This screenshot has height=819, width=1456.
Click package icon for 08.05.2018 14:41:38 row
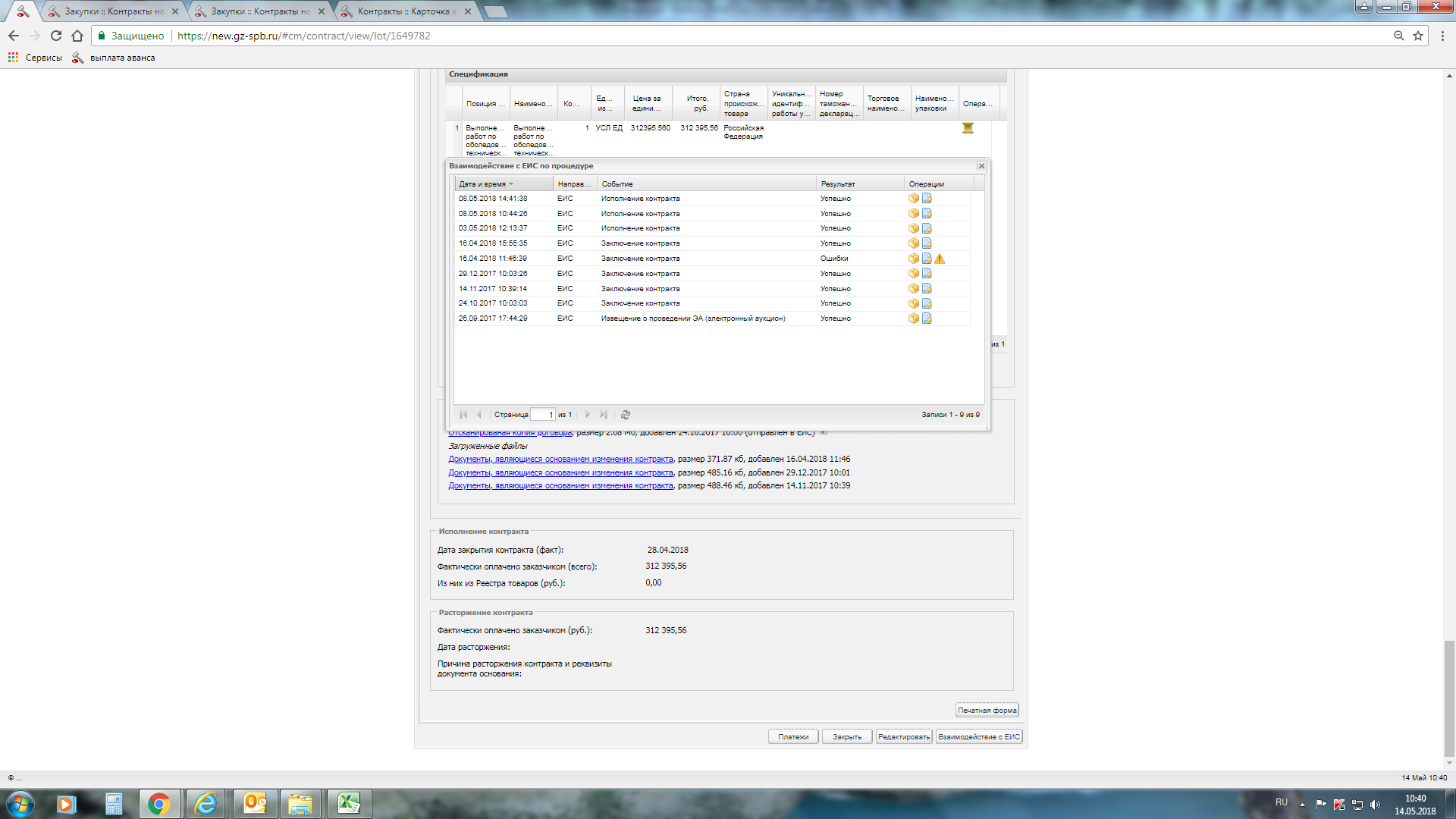point(913,199)
